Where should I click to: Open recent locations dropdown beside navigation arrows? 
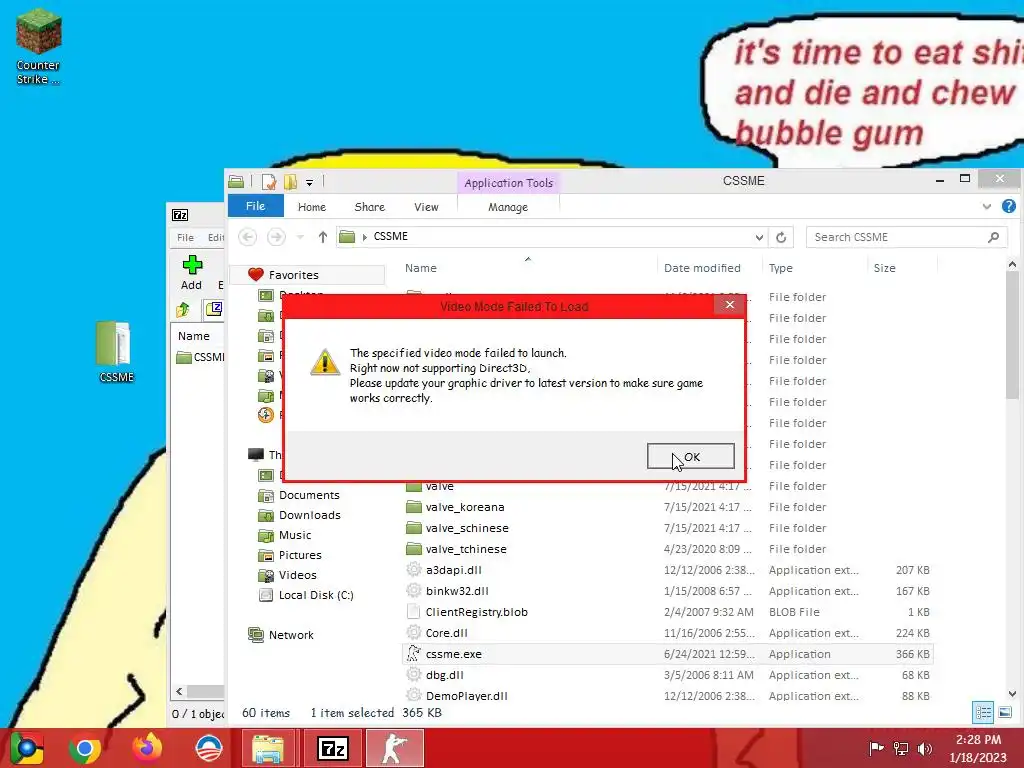(300, 237)
